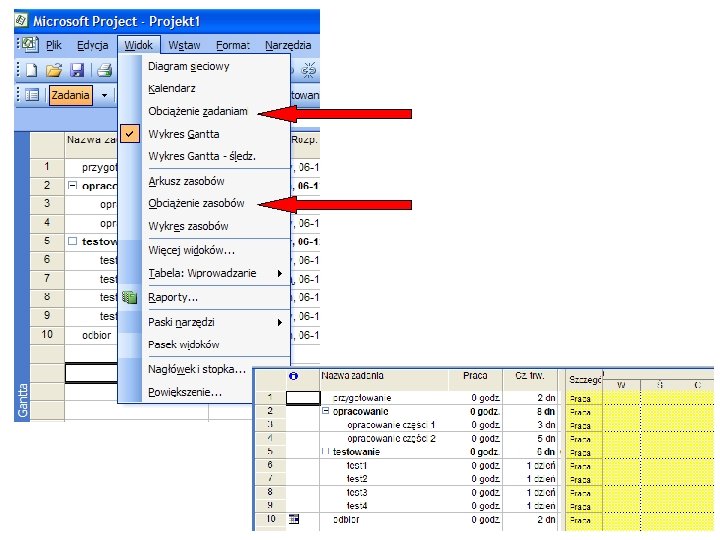This screenshot has height=540, width=720.
Task: Click the Print icon
Action: pyautogui.click(x=105, y=70)
